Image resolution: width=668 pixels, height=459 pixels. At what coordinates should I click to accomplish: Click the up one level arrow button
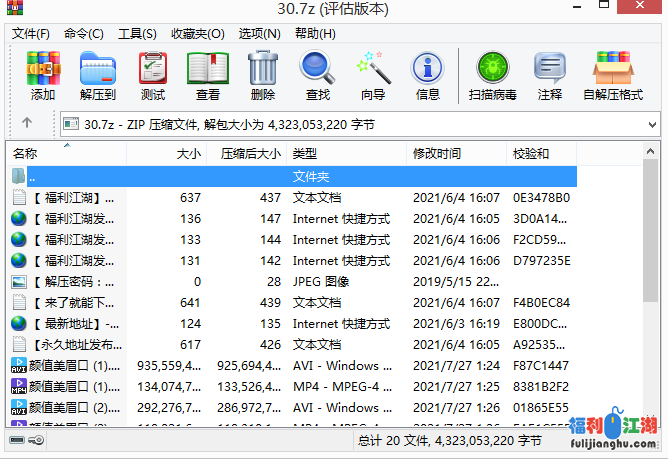pos(27,123)
